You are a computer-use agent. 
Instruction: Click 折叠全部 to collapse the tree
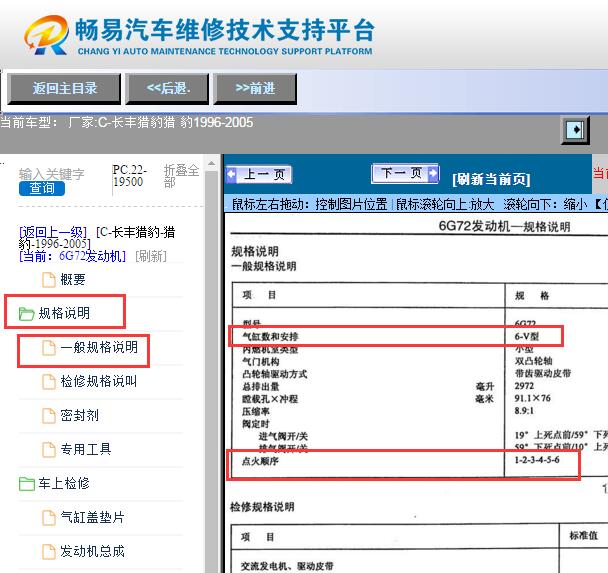[181, 176]
